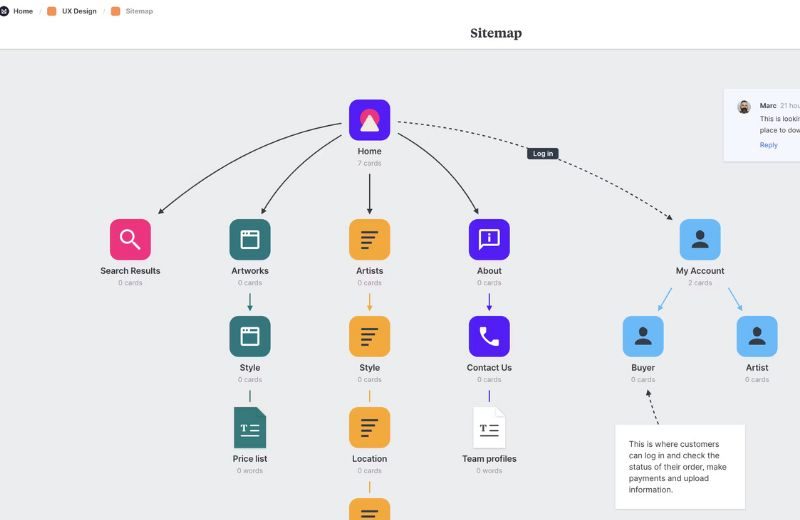Open the Home board icon
800x520 pixels.
(369, 120)
